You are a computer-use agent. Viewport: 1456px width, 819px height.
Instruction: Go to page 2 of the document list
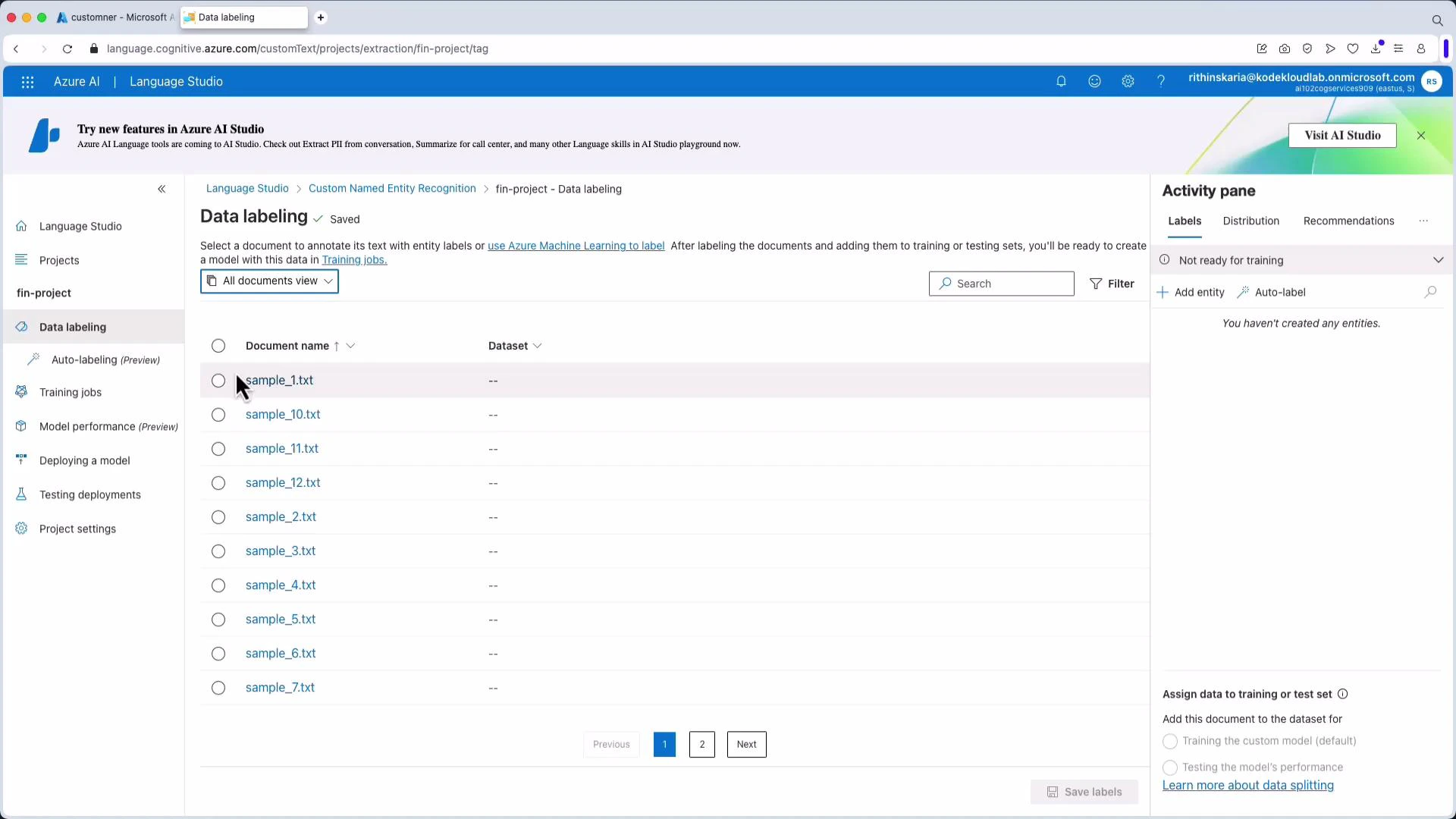(701, 744)
